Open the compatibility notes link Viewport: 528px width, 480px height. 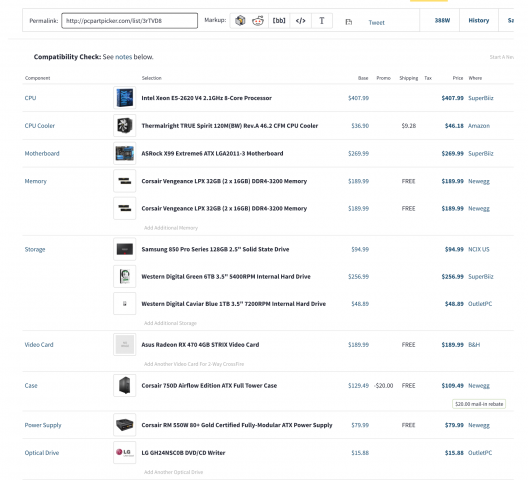124,57
